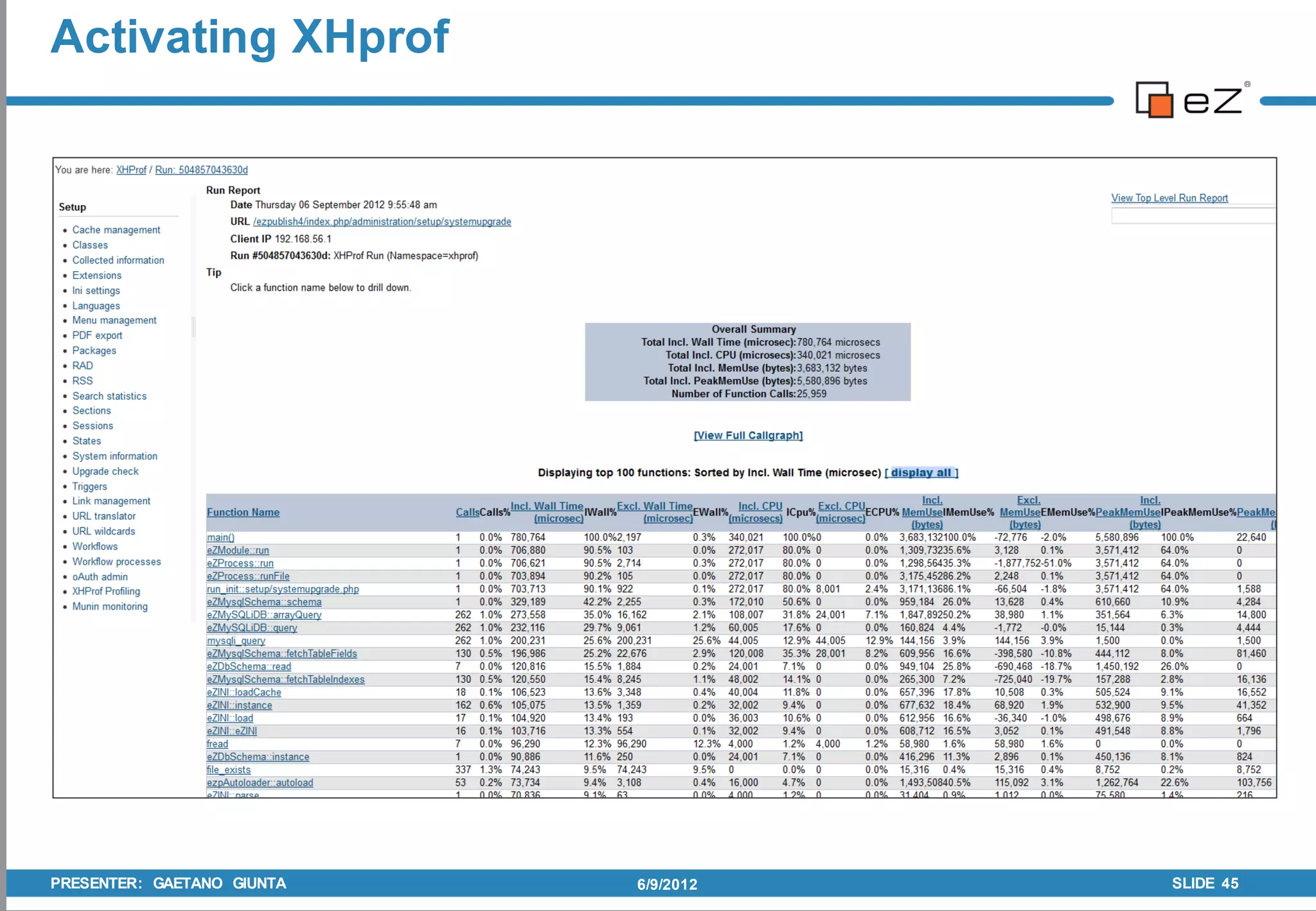This screenshot has width=1316, height=911.
Task: Click View Top Level Run Report
Action: click(x=1169, y=198)
